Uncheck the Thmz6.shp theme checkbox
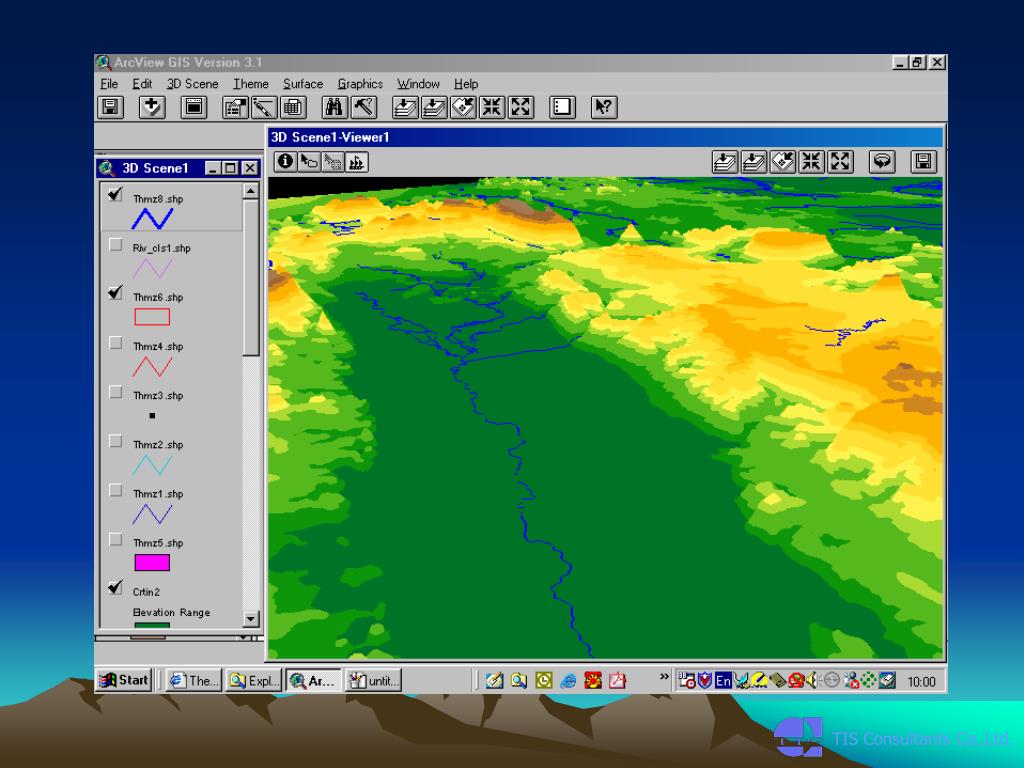Image resolution: width=1024 pixels, height=768 pixels. coord(116,293)
